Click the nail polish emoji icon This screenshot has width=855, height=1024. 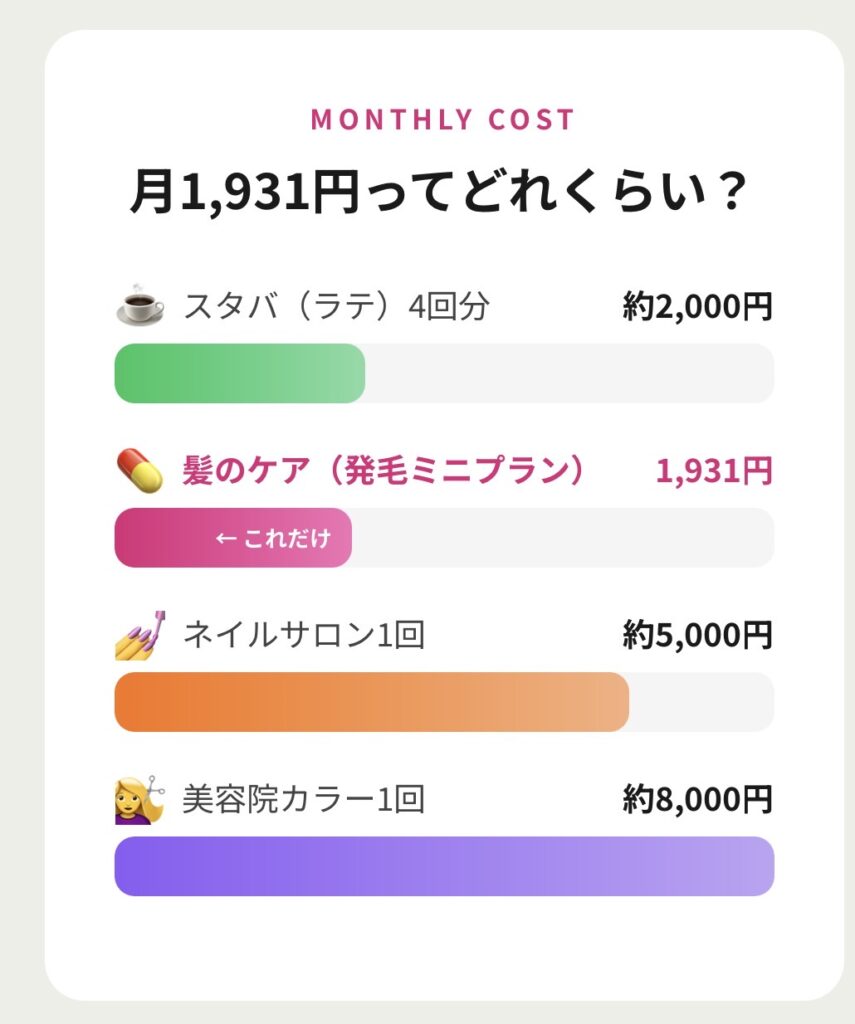tap(140, 635)
